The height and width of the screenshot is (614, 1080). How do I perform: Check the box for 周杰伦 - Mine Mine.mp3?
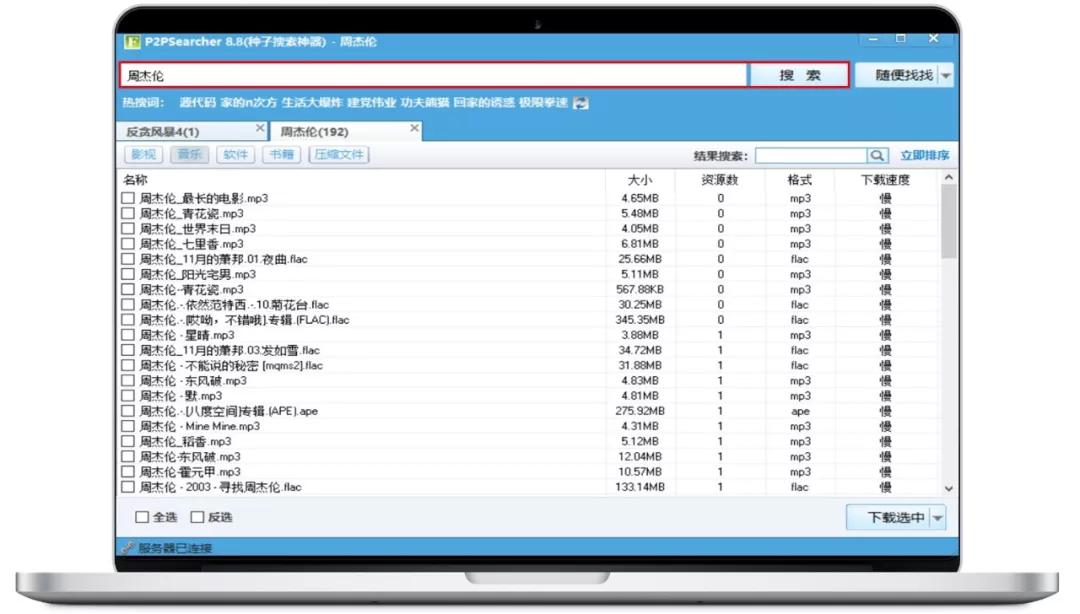[127, 427]
